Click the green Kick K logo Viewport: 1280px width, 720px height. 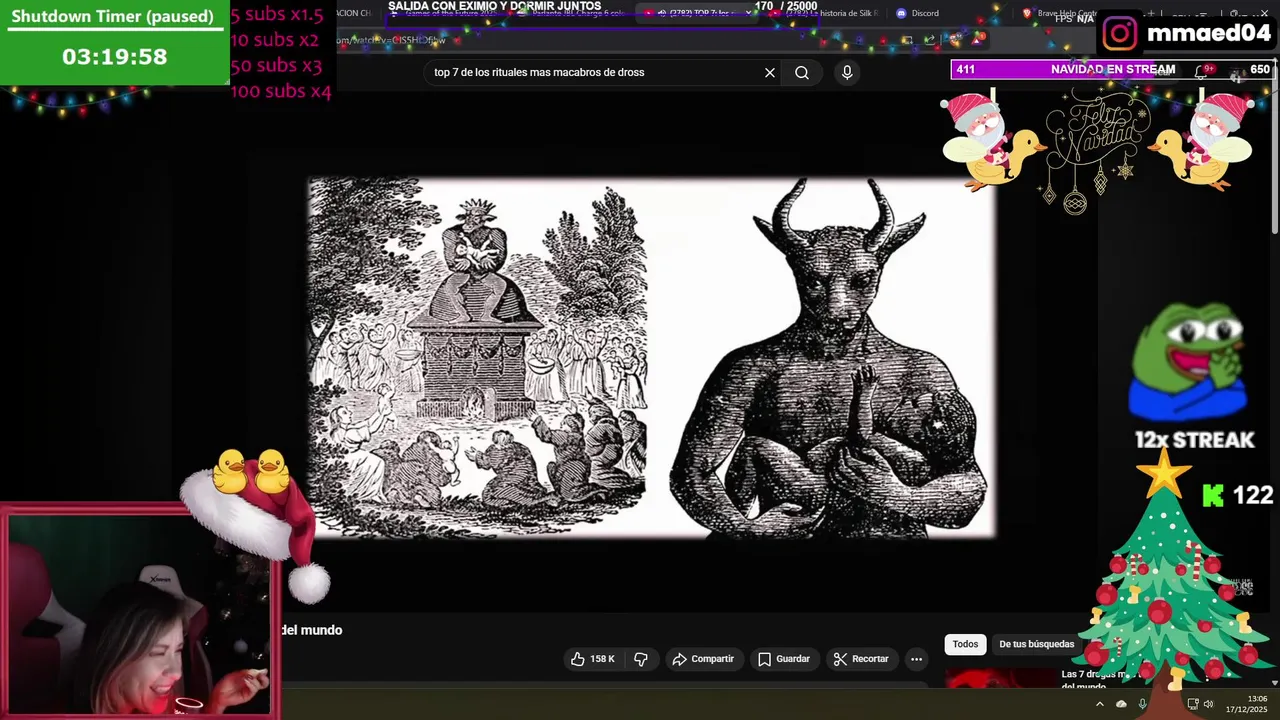point(1213,495)
